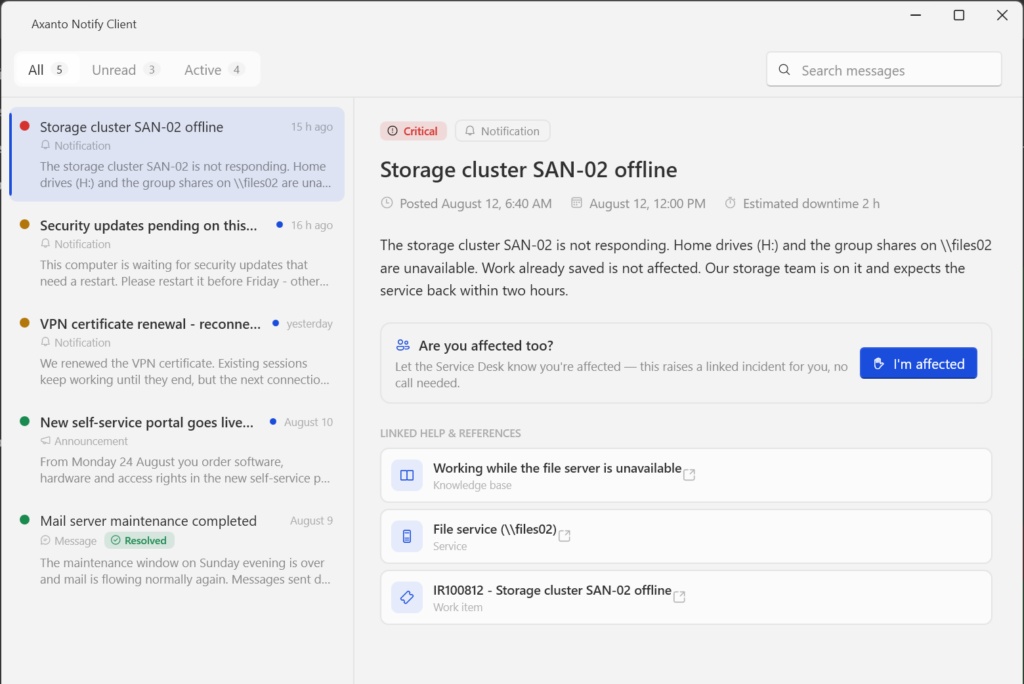Click the I'm affected button

click(x=918, y=363)
